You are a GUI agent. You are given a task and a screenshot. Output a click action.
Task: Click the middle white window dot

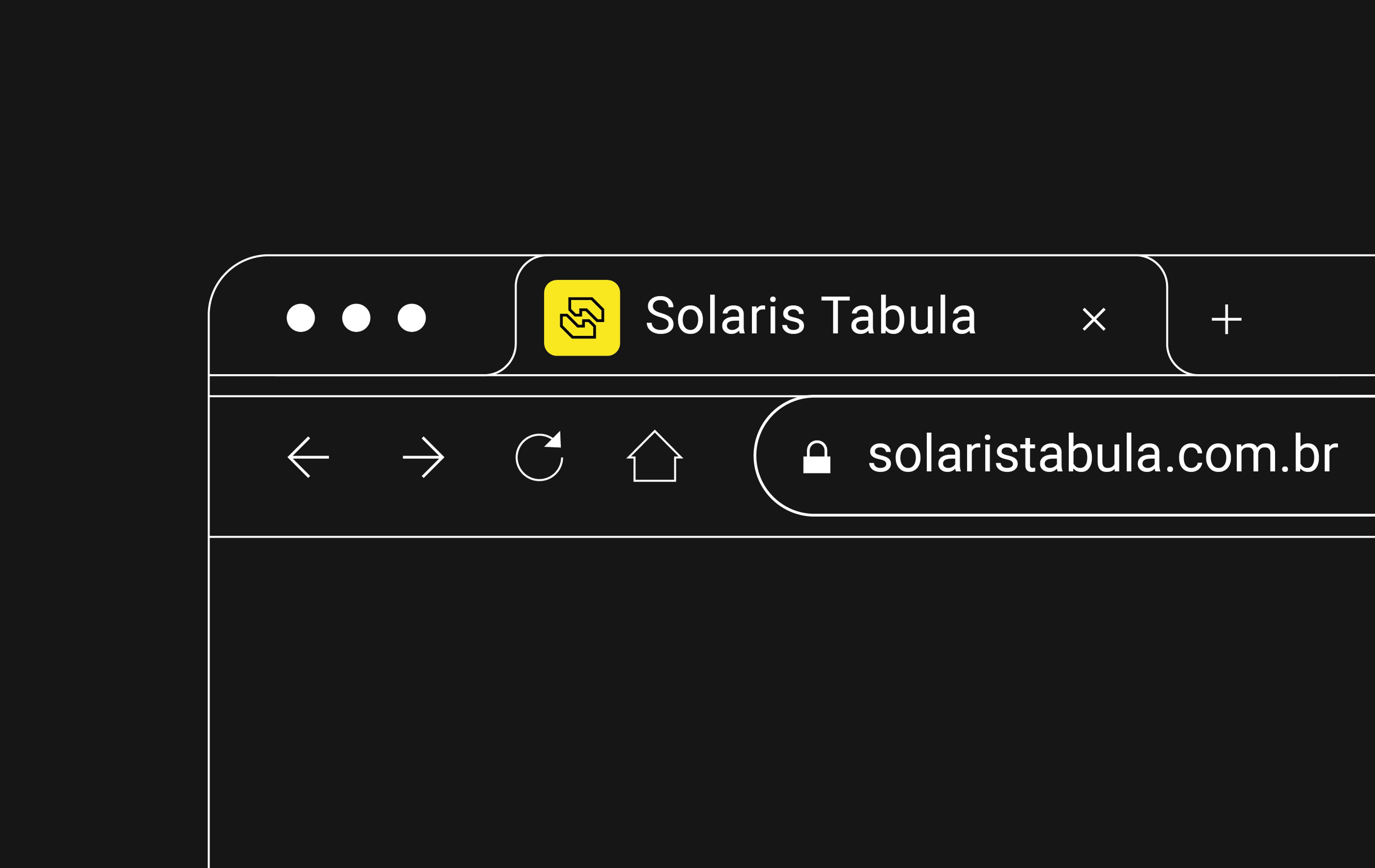pos(356,318)
